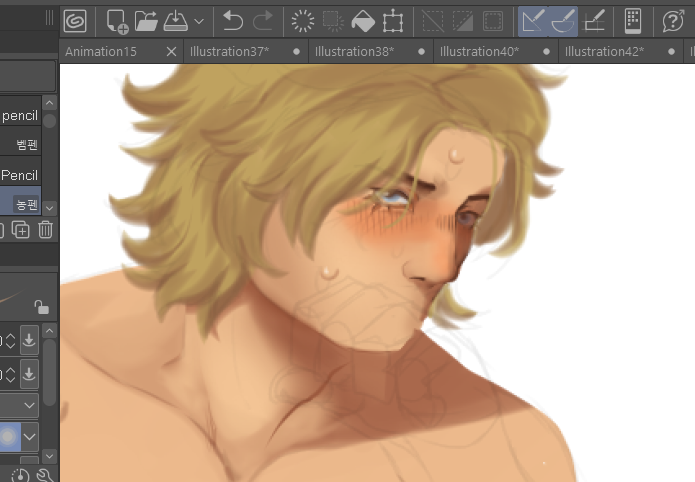Switch to the Illustration37* tab
This screenshot has height=482, width=695.
[230, 51]
